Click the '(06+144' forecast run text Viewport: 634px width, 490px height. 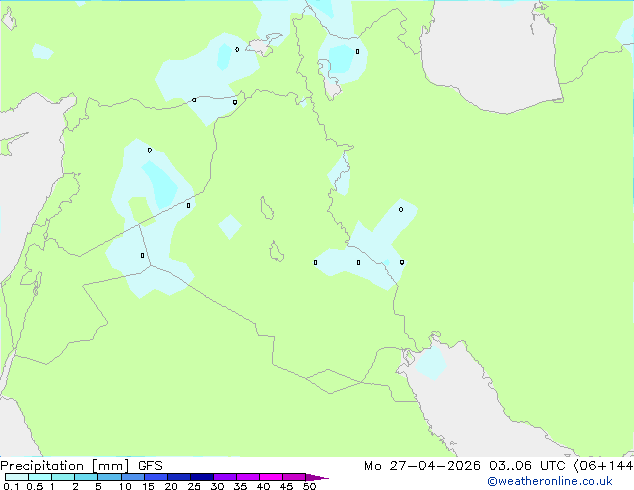coord(603,466)
